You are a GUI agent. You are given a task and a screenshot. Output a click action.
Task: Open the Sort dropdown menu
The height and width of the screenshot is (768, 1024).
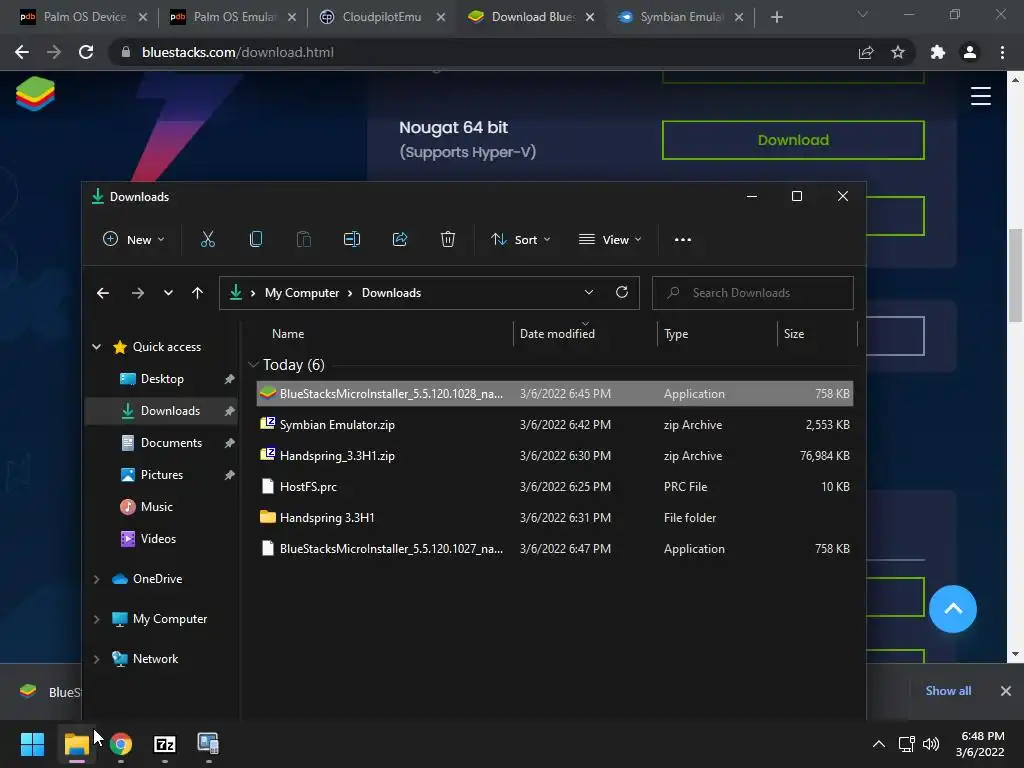point(520,240)
